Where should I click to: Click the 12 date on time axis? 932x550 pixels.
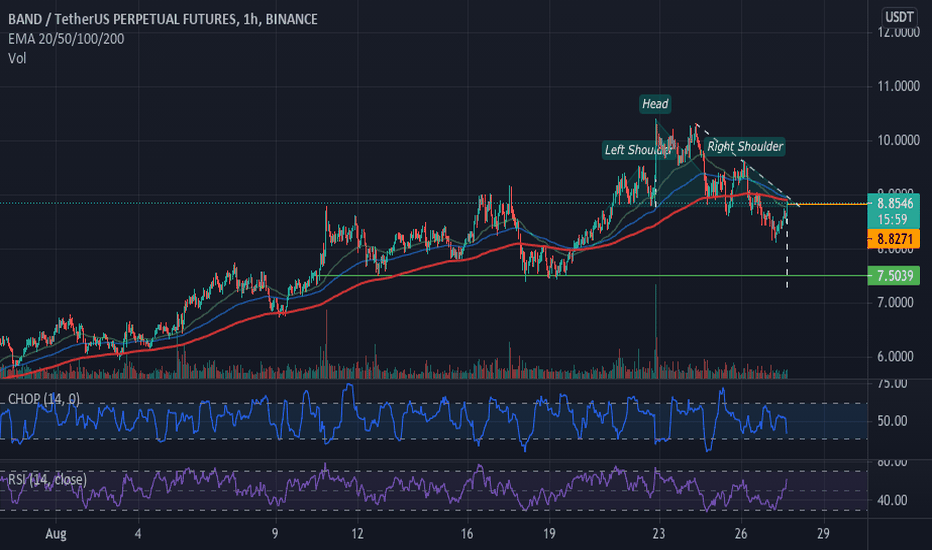pos(357,534)
